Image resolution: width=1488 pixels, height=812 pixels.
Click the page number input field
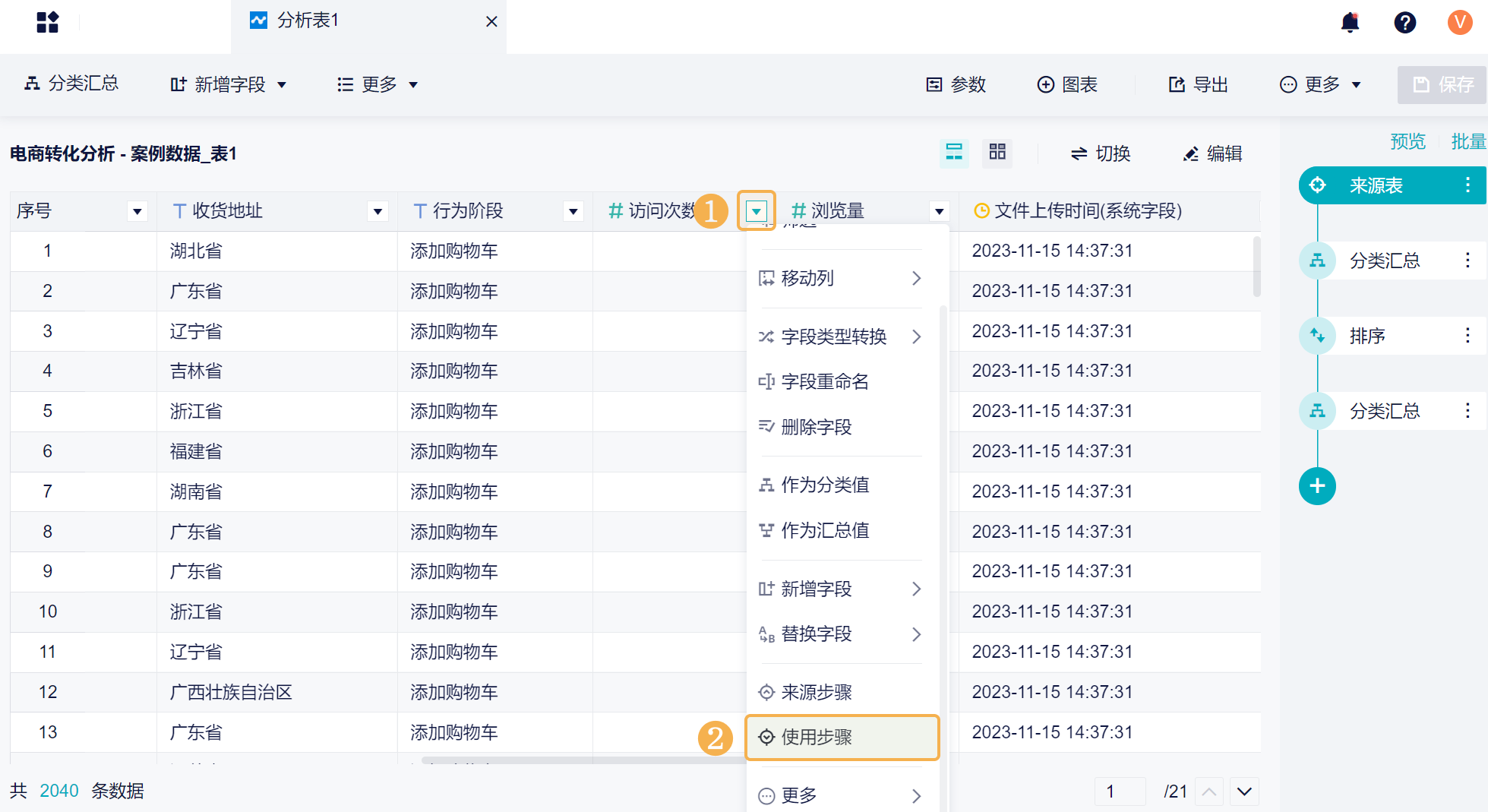(x=1120, y=791)
